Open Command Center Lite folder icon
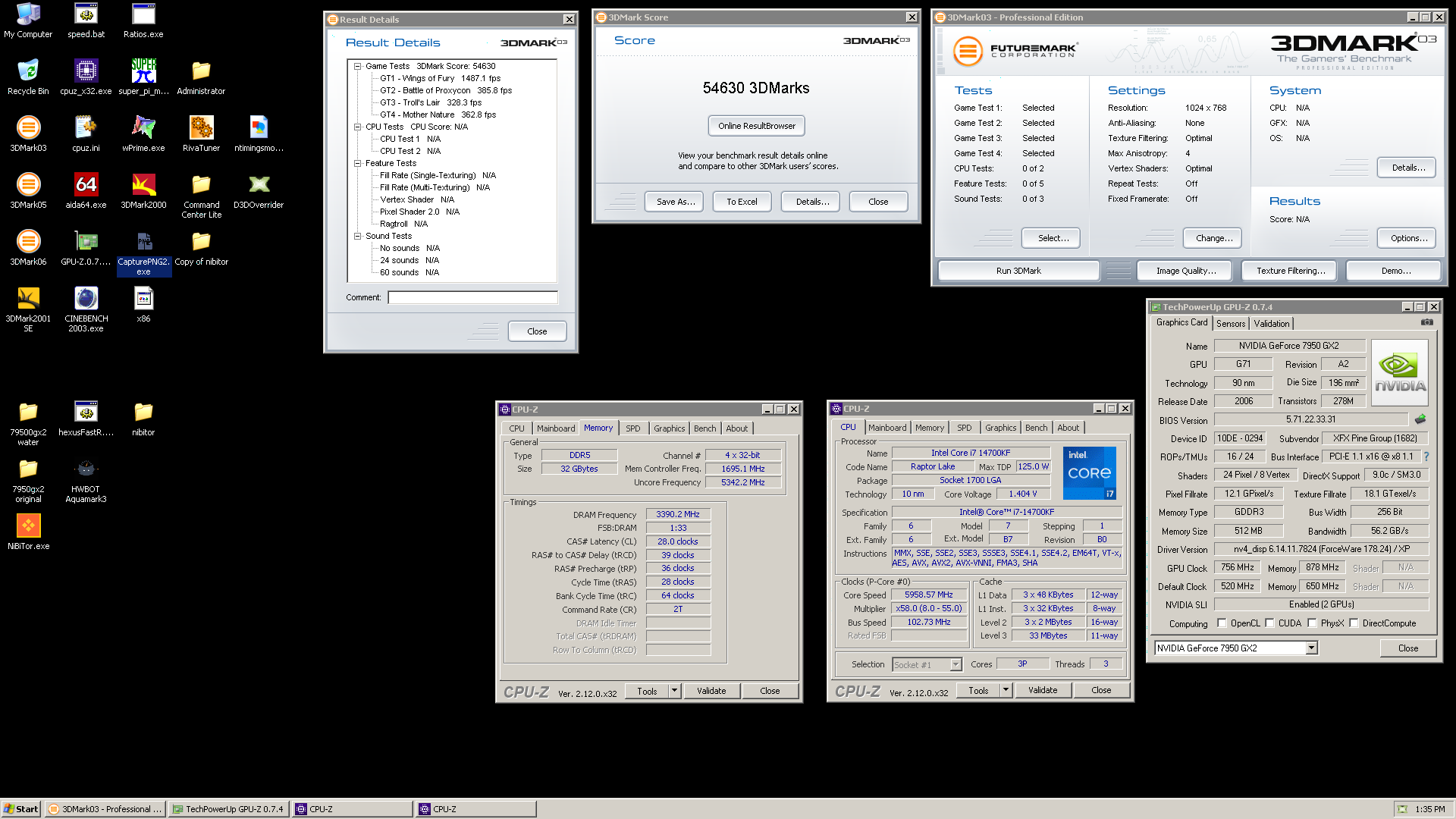1456x819 pixels. click(201, 196)
